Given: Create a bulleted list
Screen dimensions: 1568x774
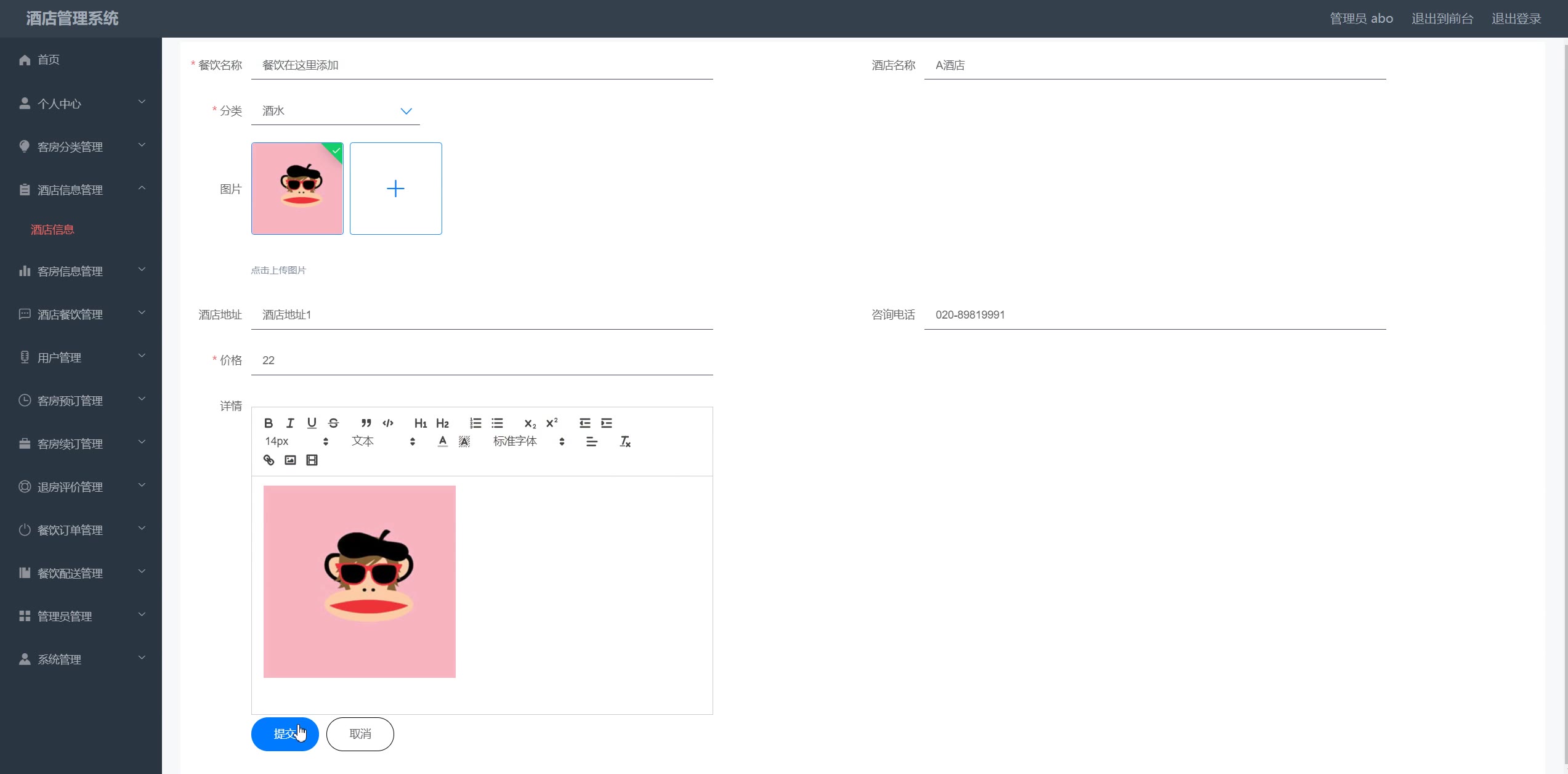Looking at the screenshot, I should tap(497, 423).
